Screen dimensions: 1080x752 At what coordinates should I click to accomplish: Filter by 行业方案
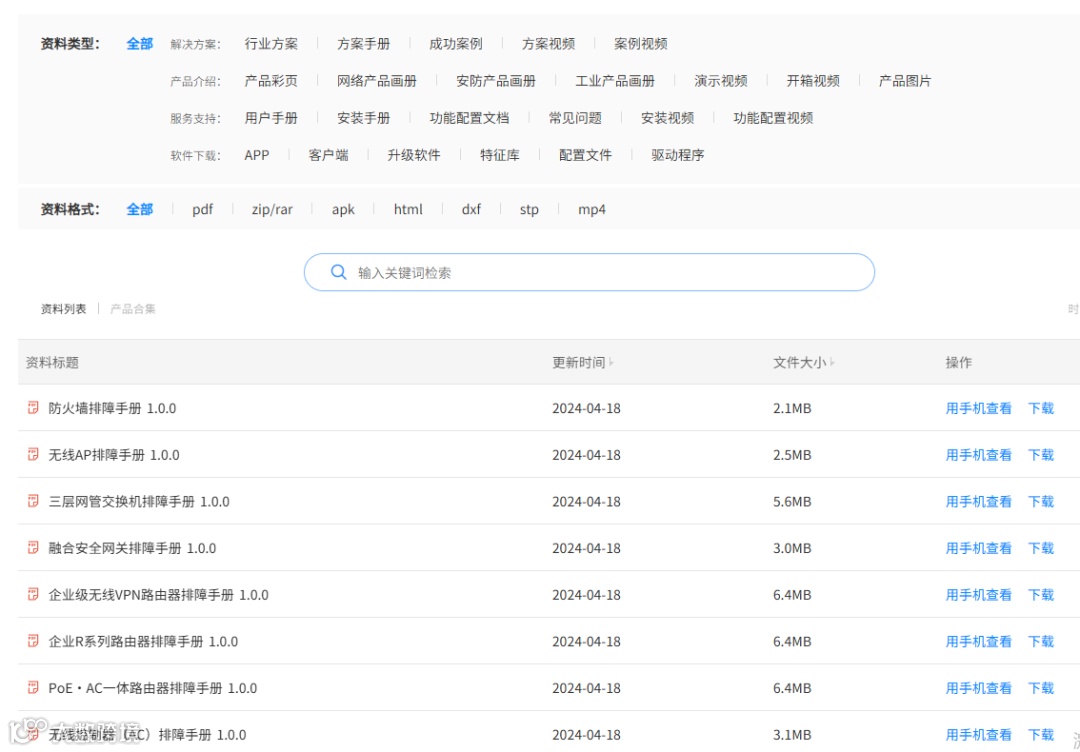coord(271,44)
